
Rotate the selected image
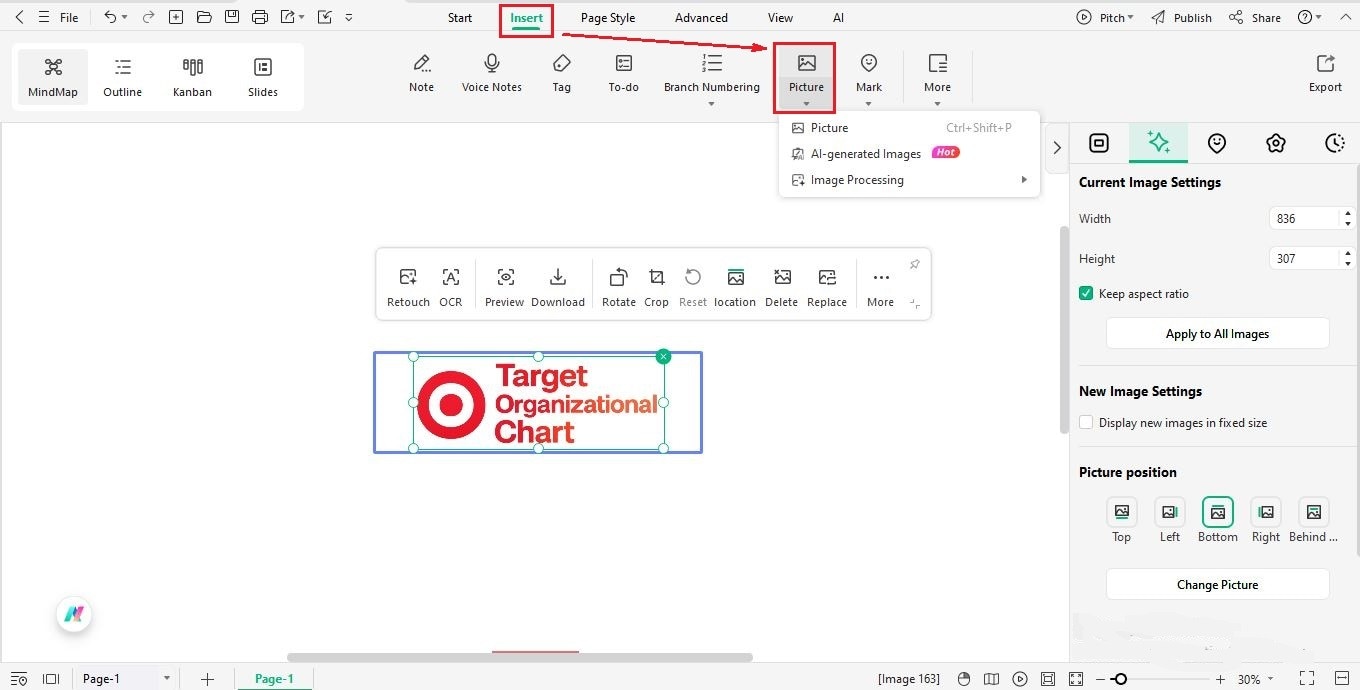click(x=619, y=287)
